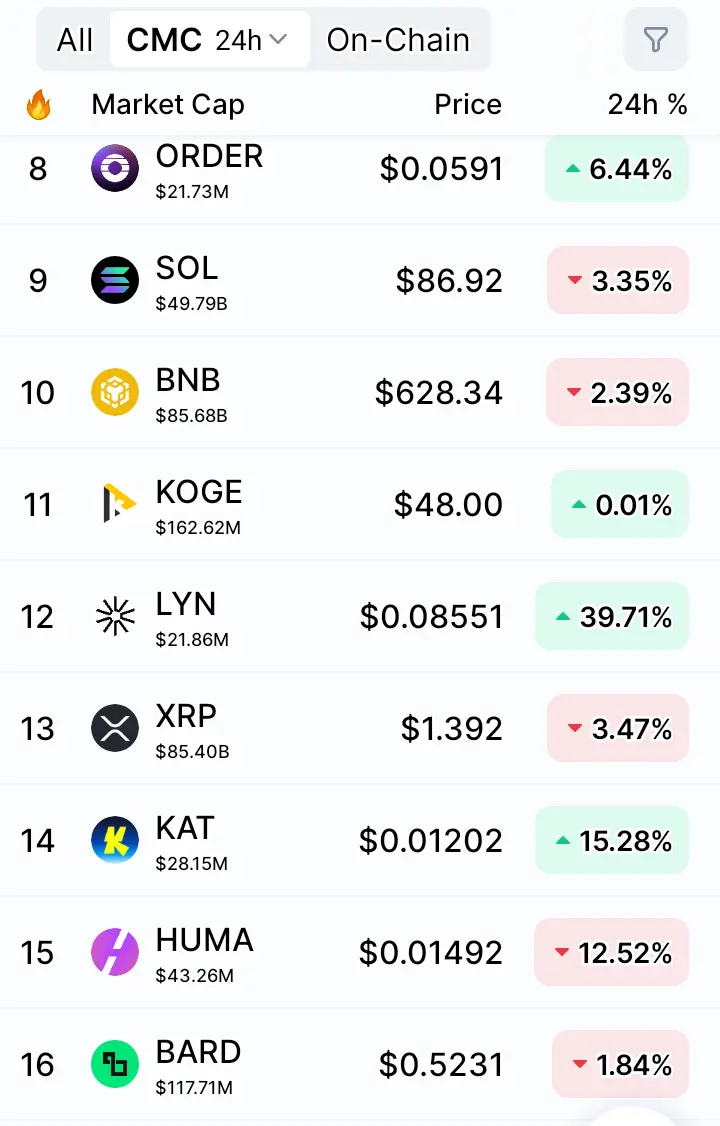Click the LYN coin logo
Image resolution: width=720 pixels, height=1126 pixels.
114,616
